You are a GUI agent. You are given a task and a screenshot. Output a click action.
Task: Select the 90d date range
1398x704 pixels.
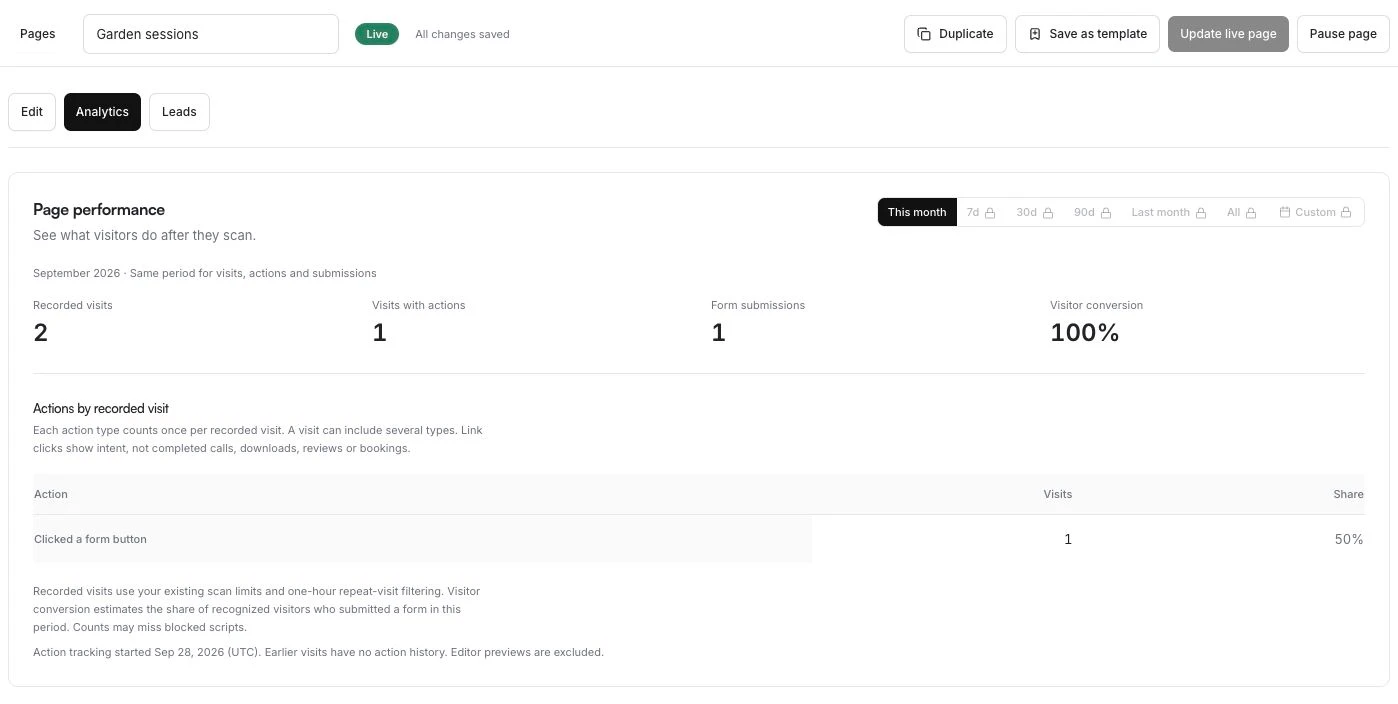pos(1093,212)
